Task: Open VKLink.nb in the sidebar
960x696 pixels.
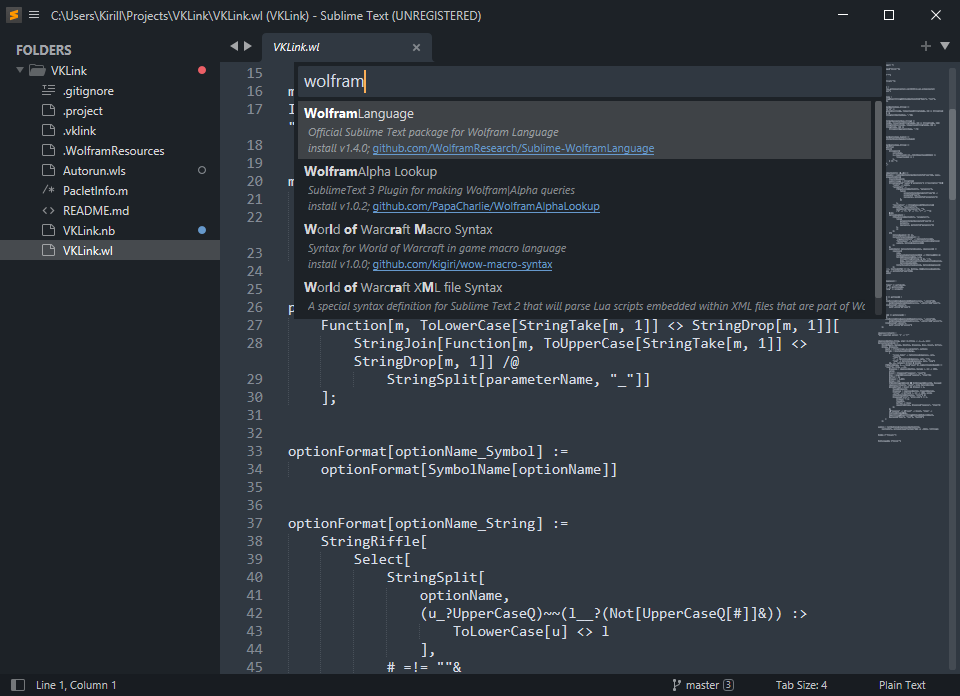Action: pos(89,231)
